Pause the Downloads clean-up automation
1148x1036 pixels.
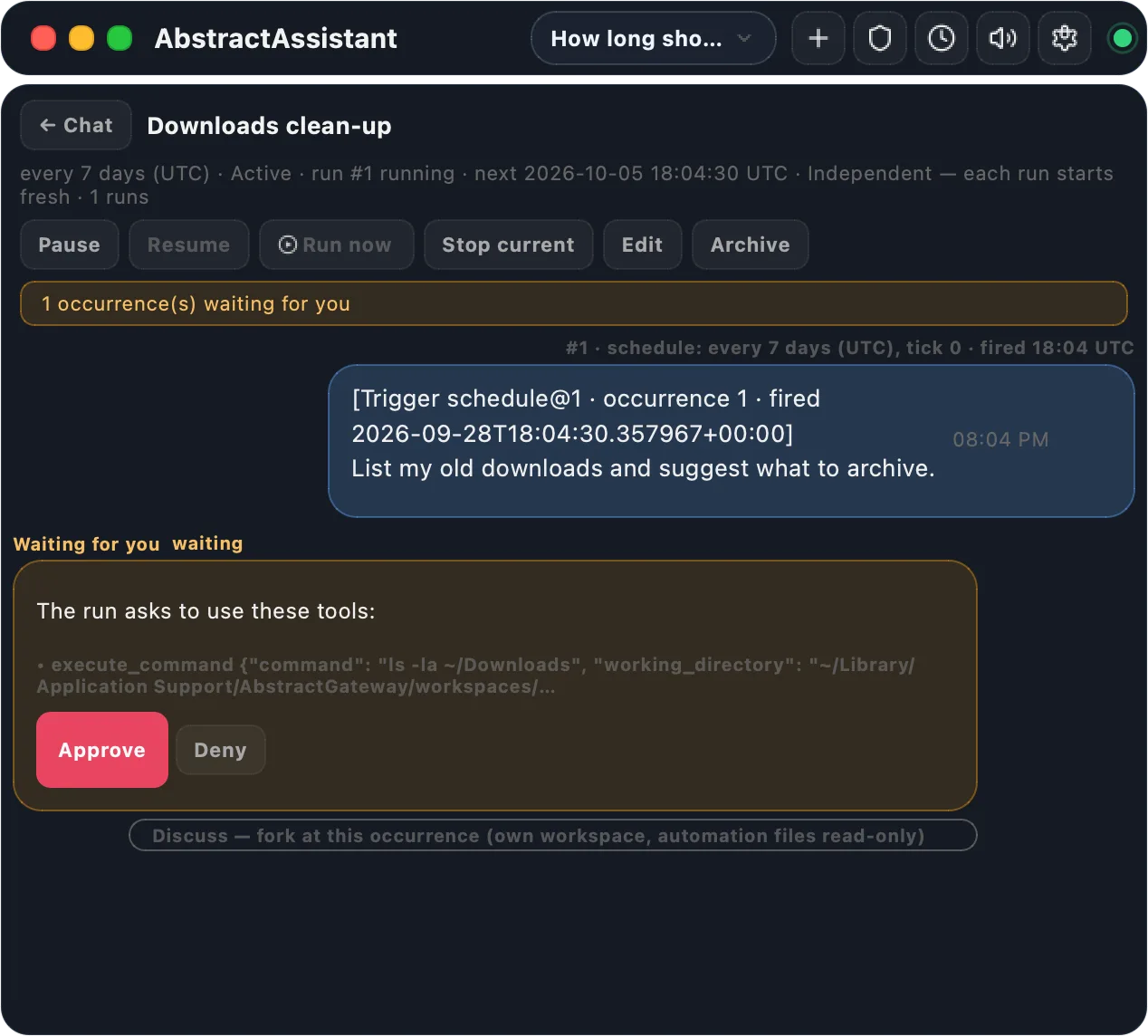[69, 245]
